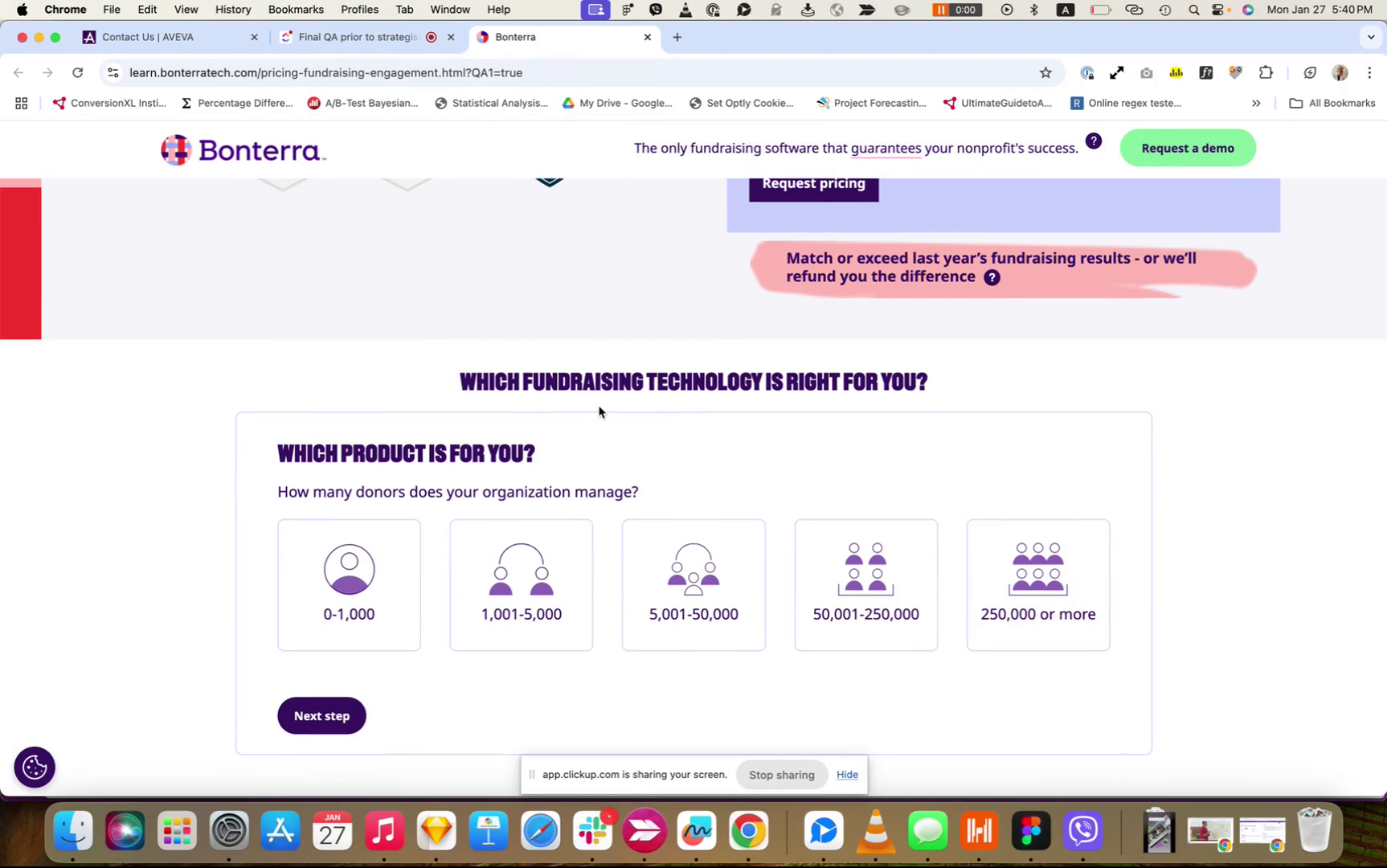Open the Chrome profile avatar
The width and height of the screenshot is (1387, 868).
coord(1340,72)
